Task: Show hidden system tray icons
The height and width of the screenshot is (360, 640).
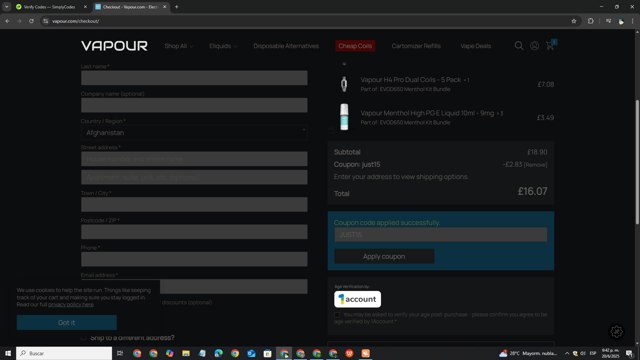Action: tap(567, 353)
